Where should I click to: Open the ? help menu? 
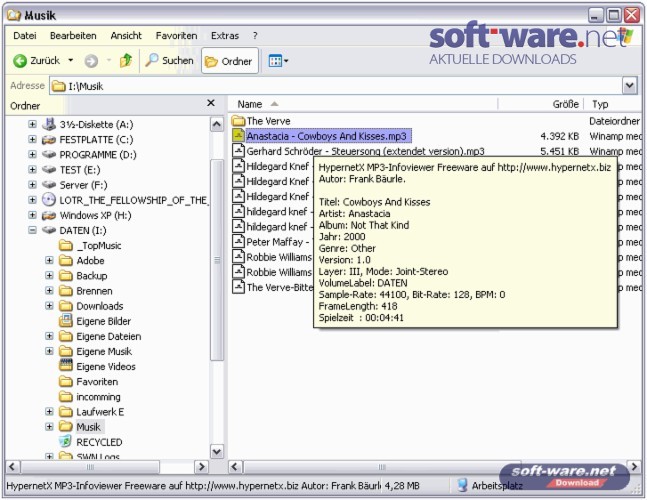click(255, 36)
